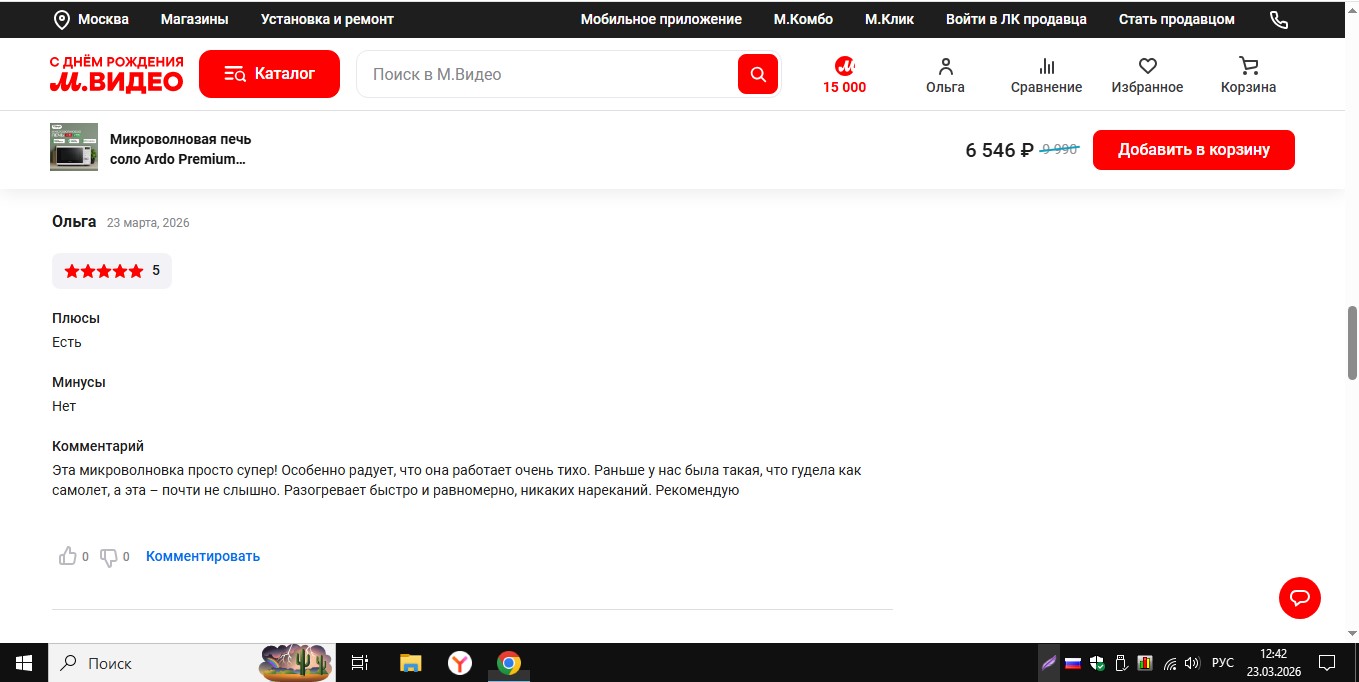Click the phone handset icon in top bar

[1279, 20]
